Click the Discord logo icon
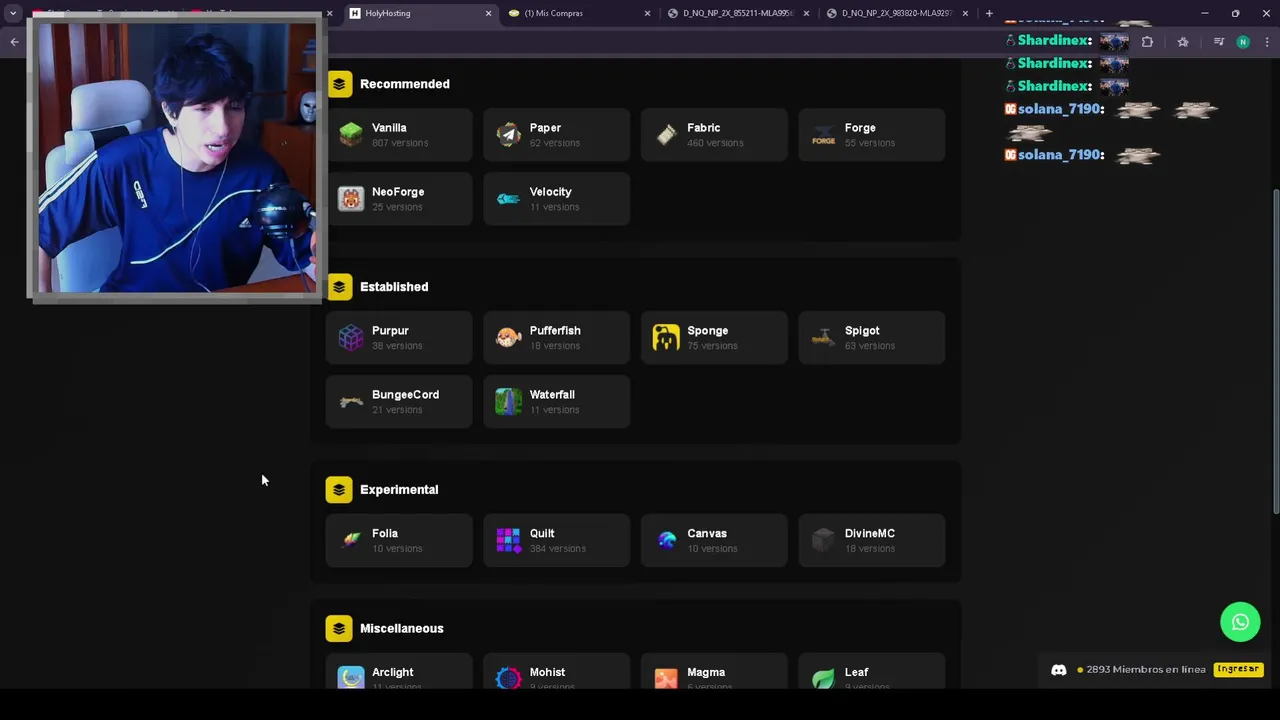1280x720 pixels. 1059,670
